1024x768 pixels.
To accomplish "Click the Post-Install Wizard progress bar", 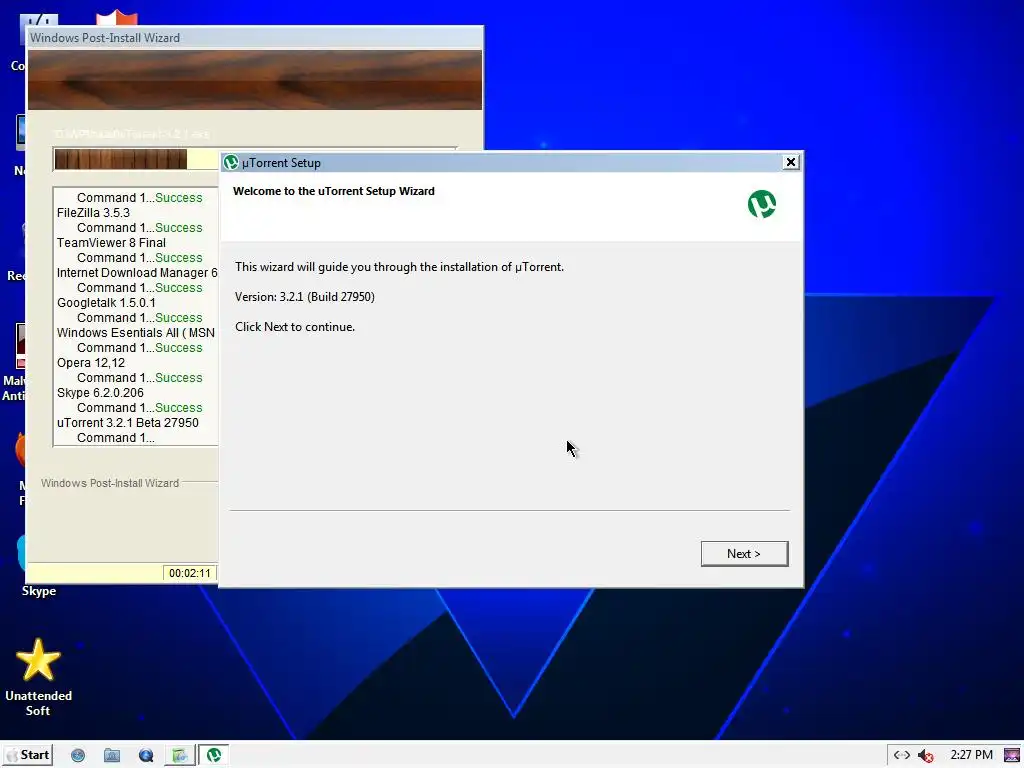I will tap(136, 159).
